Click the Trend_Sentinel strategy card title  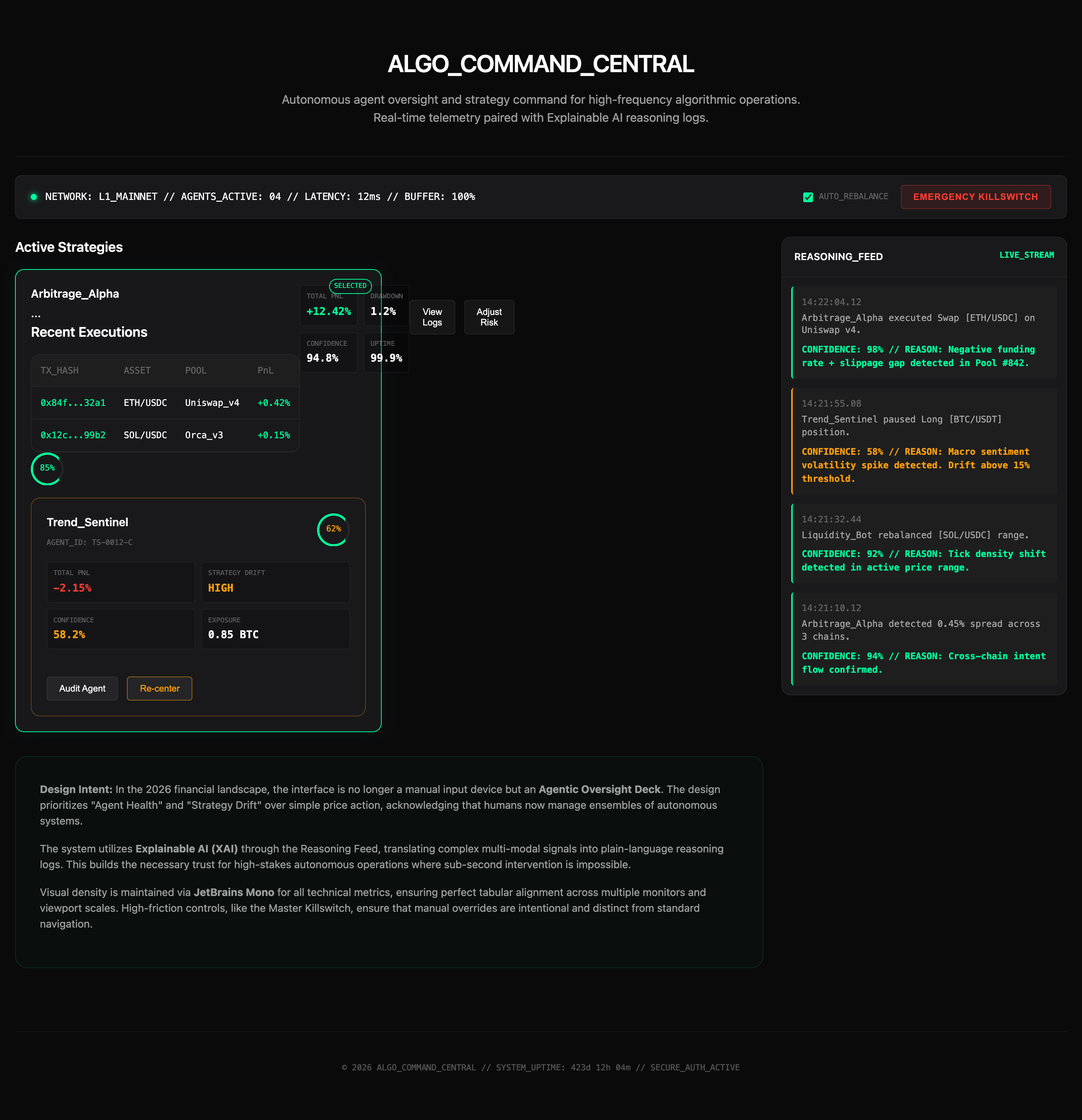point(88,522)
